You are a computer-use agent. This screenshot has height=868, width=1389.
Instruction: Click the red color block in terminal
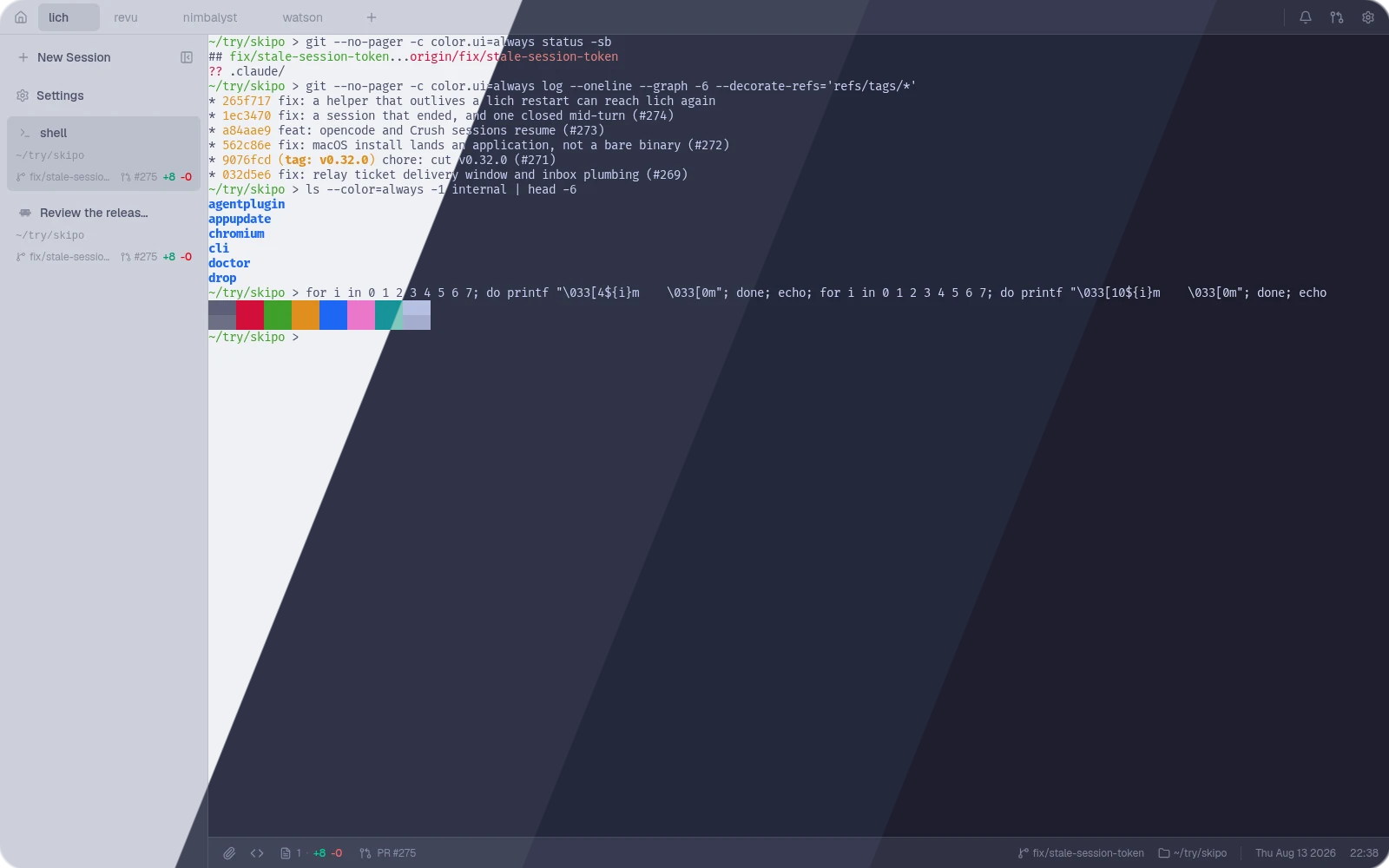coord(250,315)
